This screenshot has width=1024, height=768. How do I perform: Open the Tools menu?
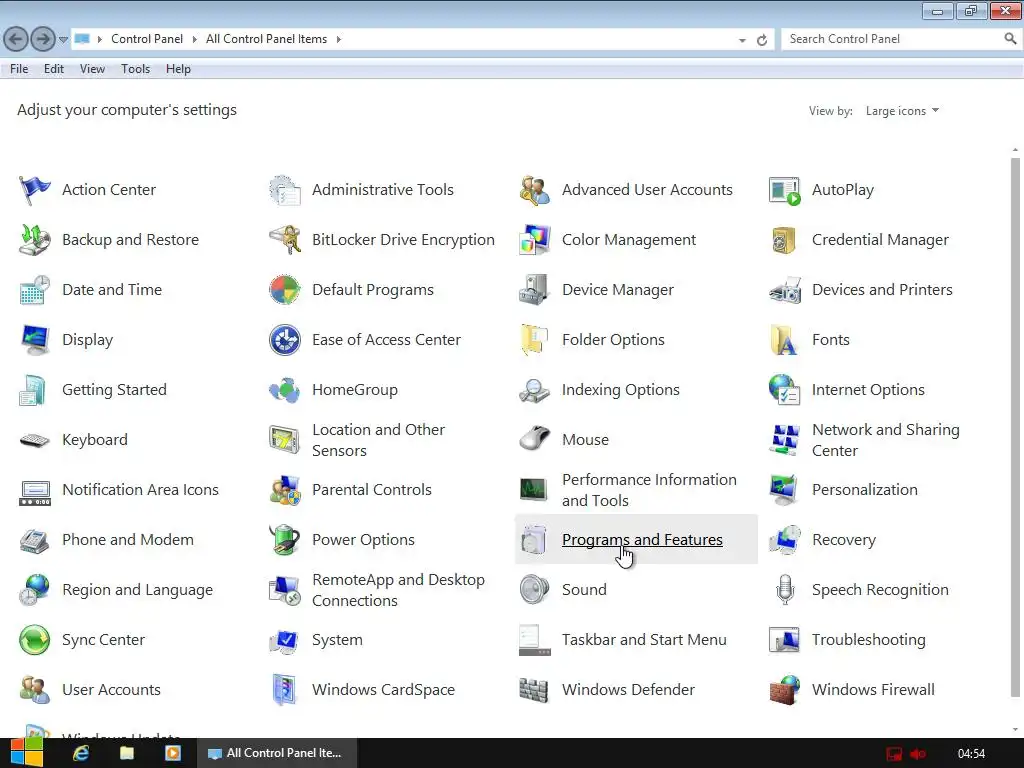(x=135, y=69)
